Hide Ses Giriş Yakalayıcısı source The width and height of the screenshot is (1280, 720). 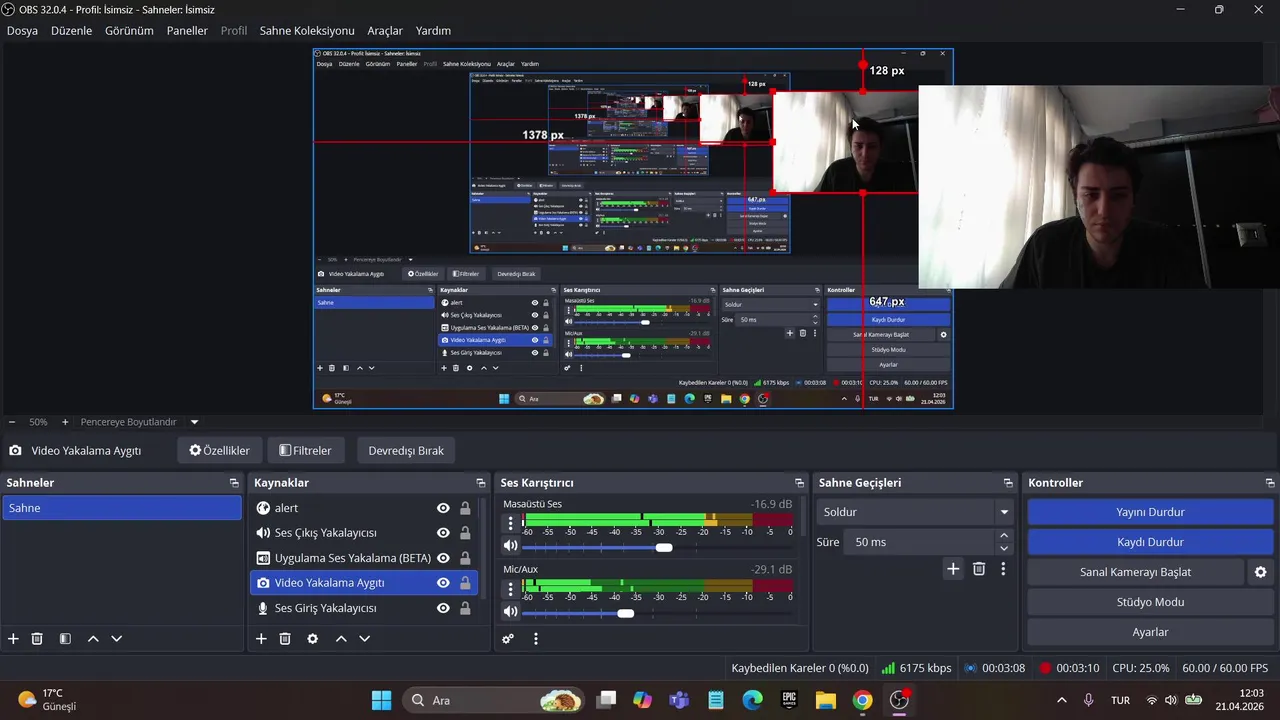pos(443,608)
